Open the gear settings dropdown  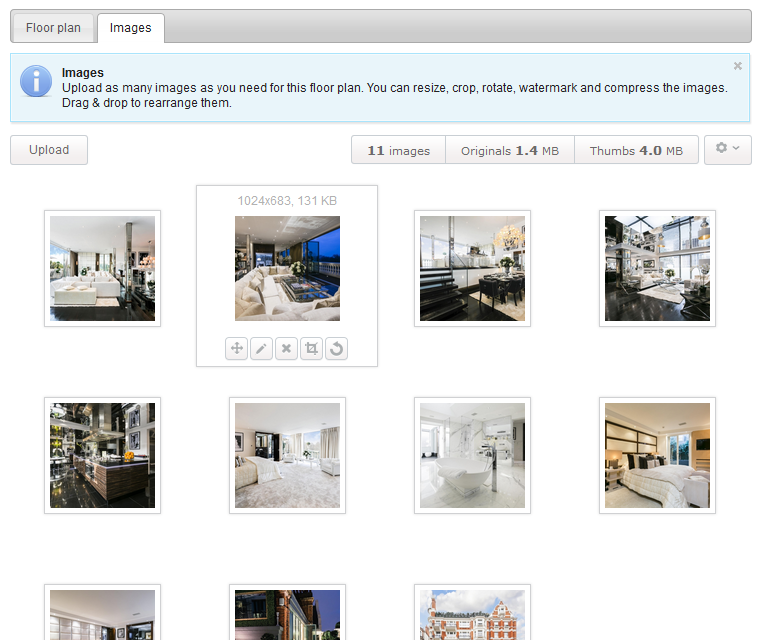tap(728, 150)
